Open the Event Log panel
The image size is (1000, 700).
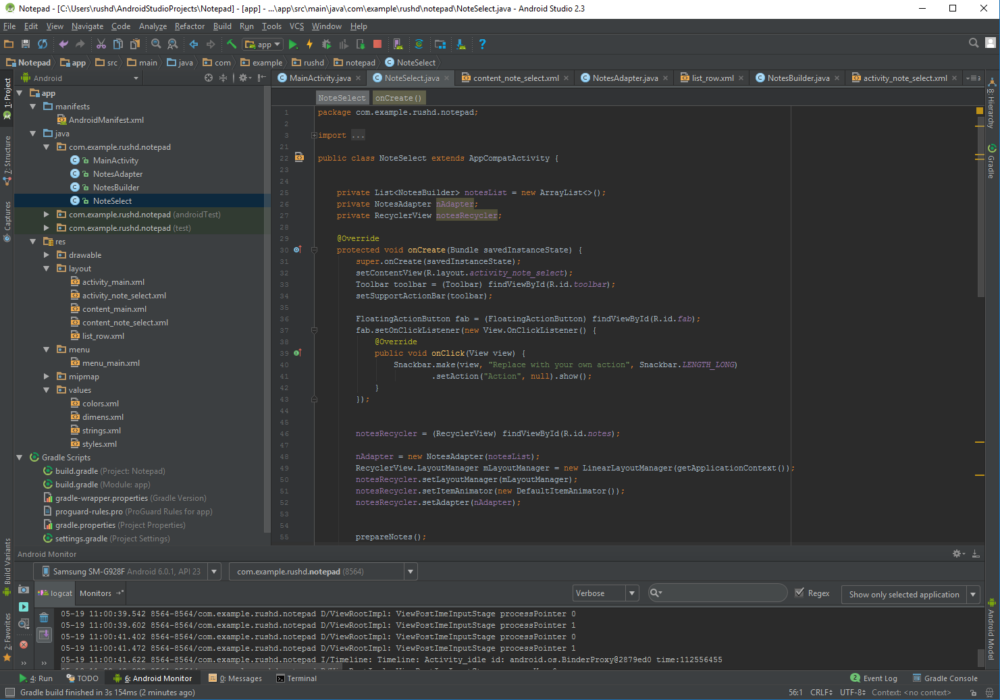click(x=873, y=678)
